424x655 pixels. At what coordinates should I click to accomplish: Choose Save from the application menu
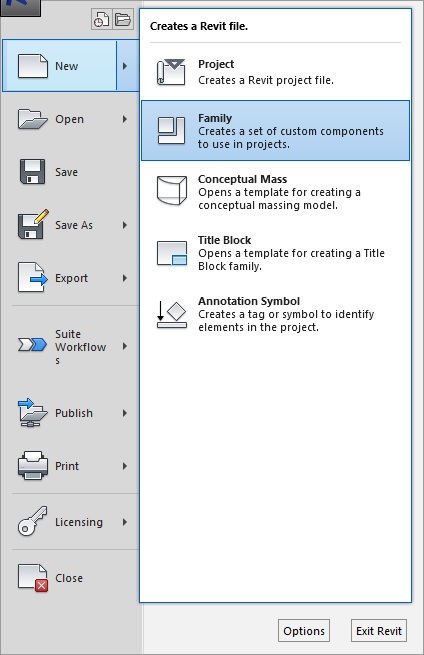click(69, 172)
